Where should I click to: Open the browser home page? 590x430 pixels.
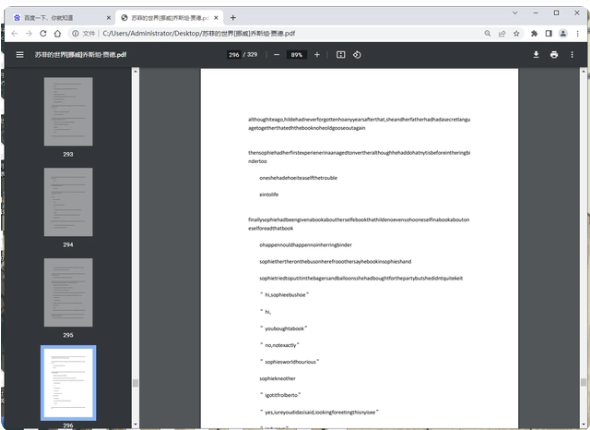point(57,33)
